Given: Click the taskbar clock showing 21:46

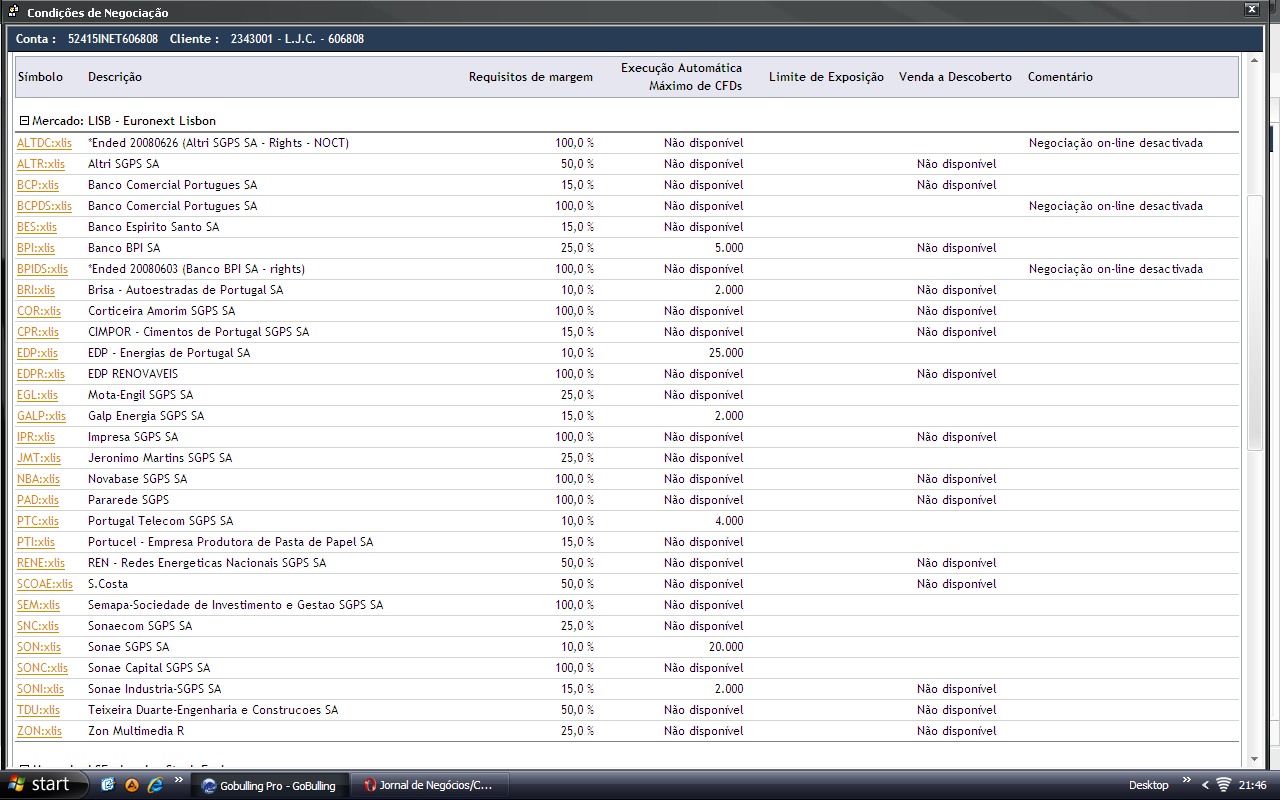Looking at the screenshot, I should click(1253, 785).
